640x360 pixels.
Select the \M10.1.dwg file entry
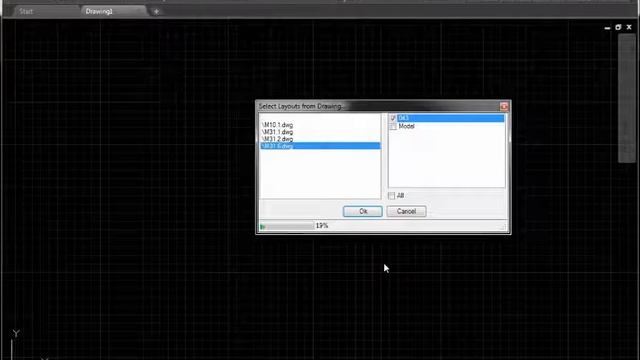pyautogui.click(x=278, y=125)
